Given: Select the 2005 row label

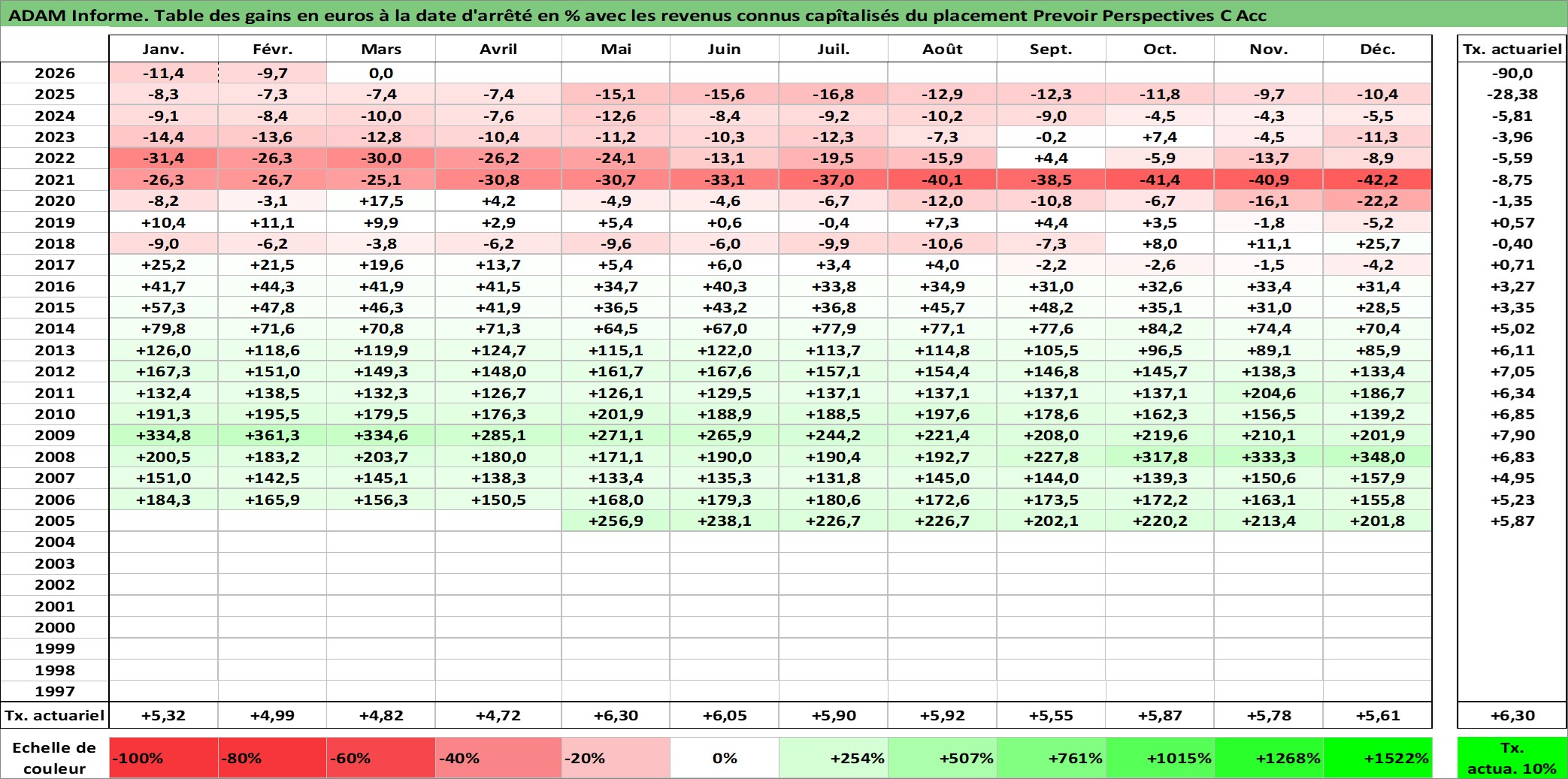Looking at the screenshot, I should pos(55,521).
